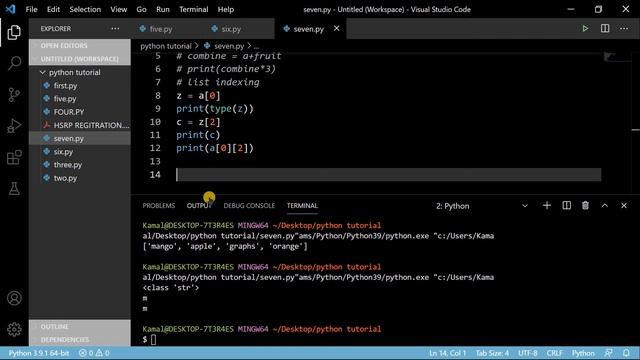Close the terminal panel
Viewport: 640px width, 360px height.
coord(624,206)
